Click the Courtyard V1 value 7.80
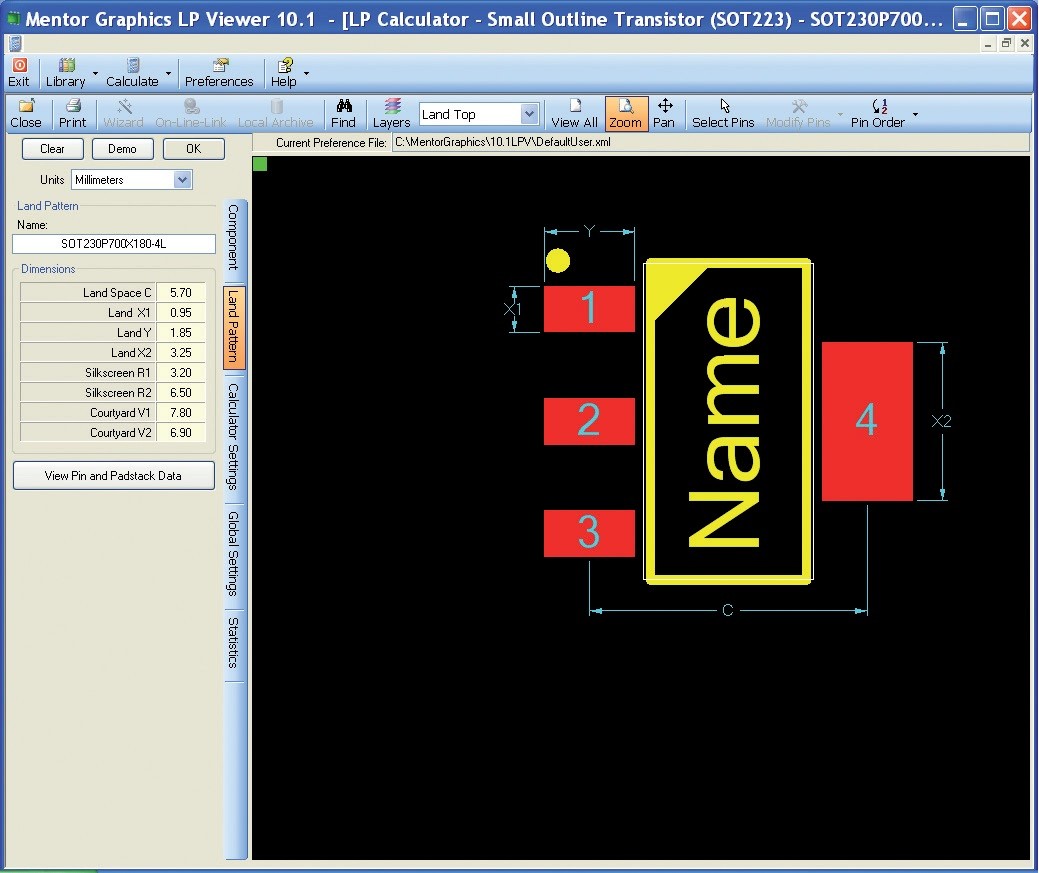Image resolution: width=1039 pixels, height=873 pixels. pyautogui.click(x=181, y=412)
